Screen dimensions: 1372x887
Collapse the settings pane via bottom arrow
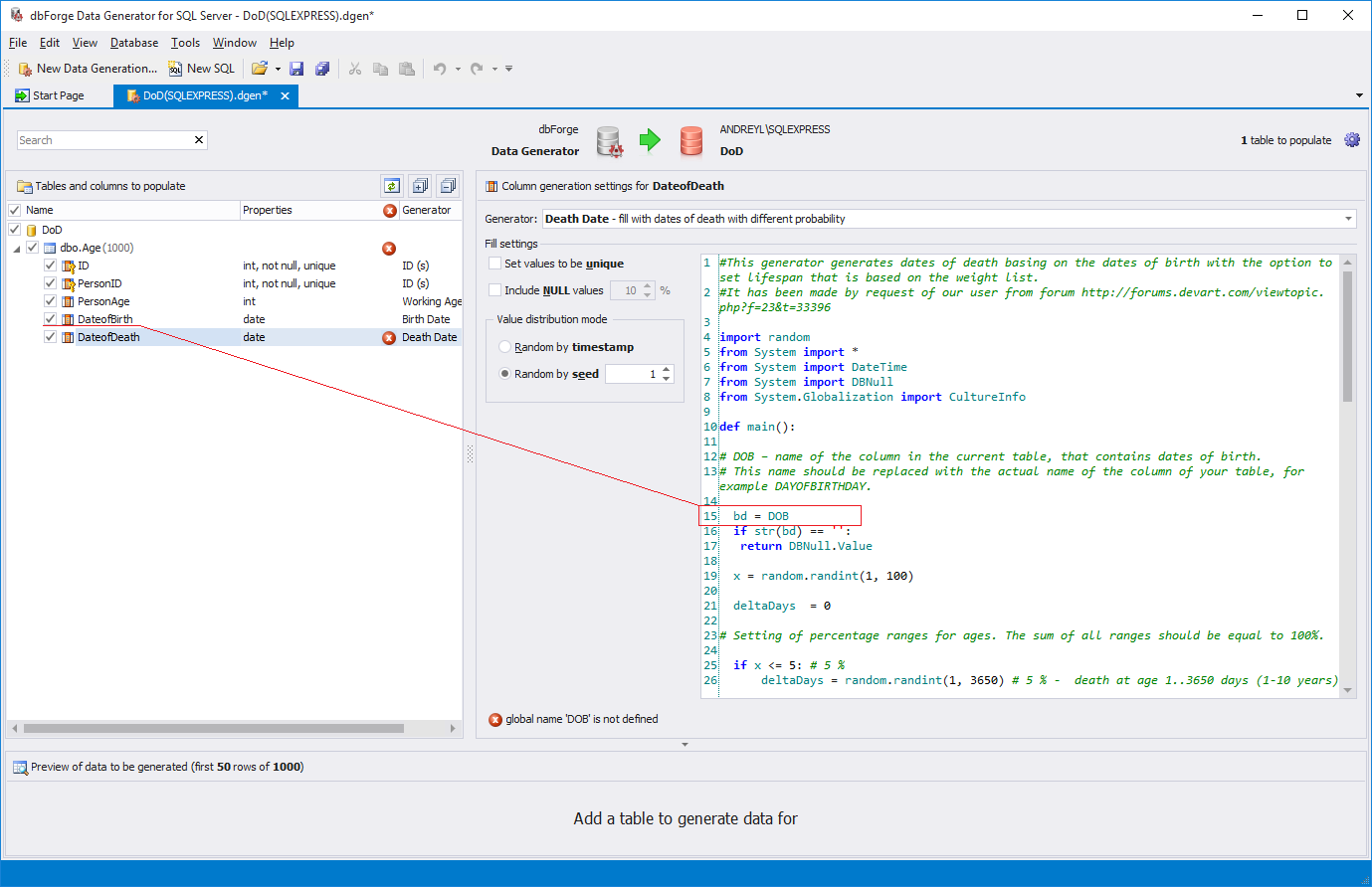(x=685, y=744)
